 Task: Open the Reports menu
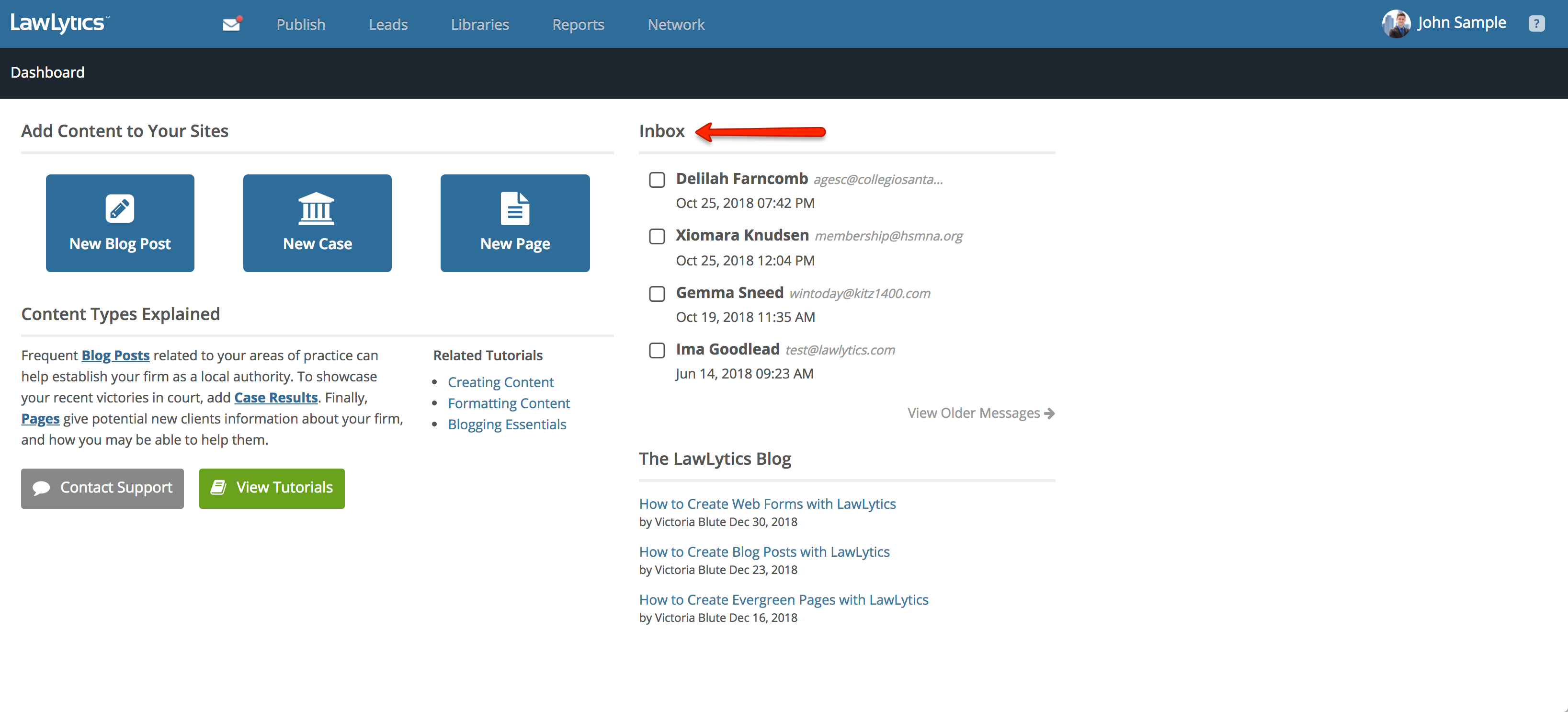coord(578,24)
